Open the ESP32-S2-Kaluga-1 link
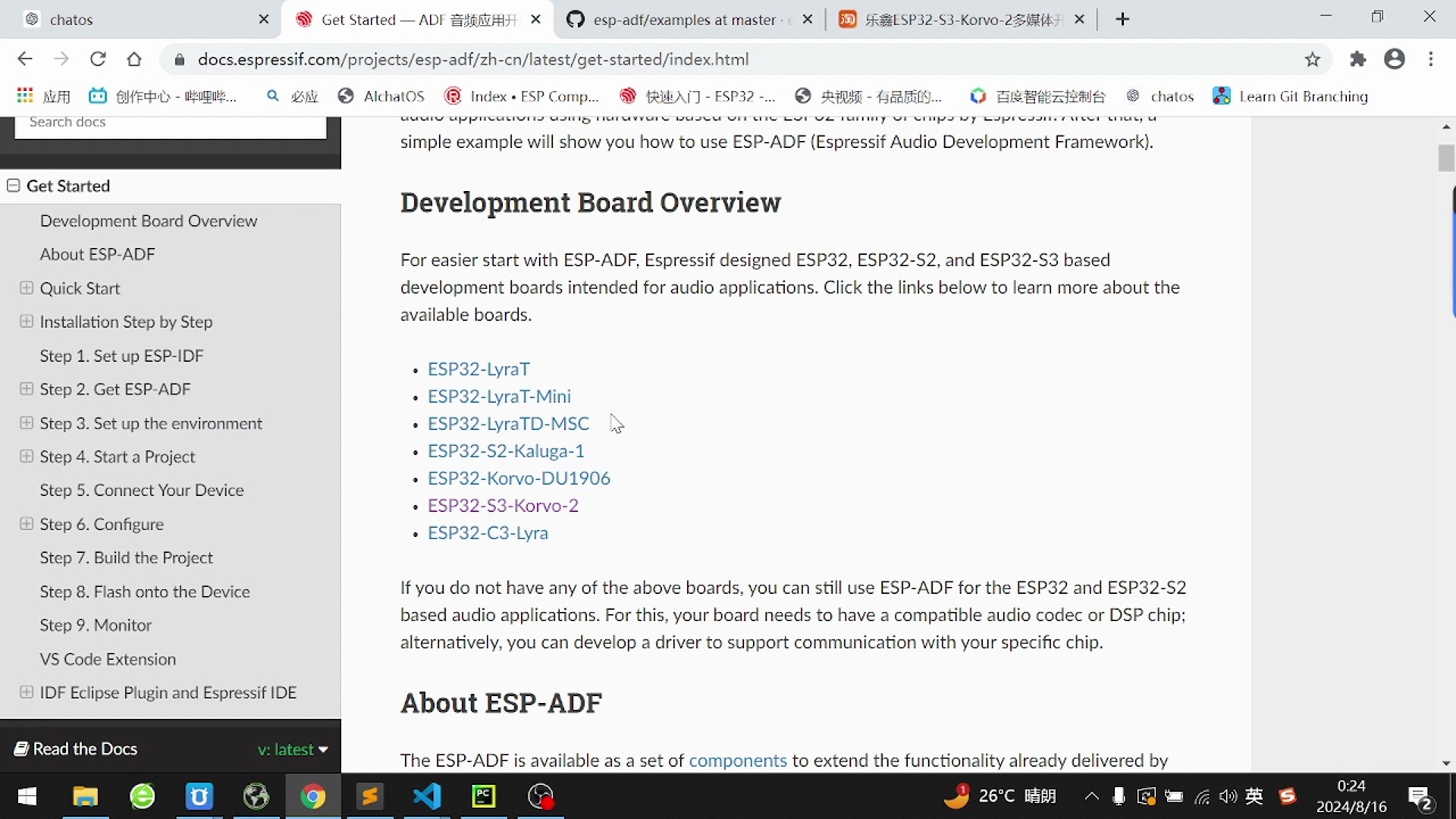This screenshot has height=819, width=1456. pyautogui.click(x=506, y=451)
